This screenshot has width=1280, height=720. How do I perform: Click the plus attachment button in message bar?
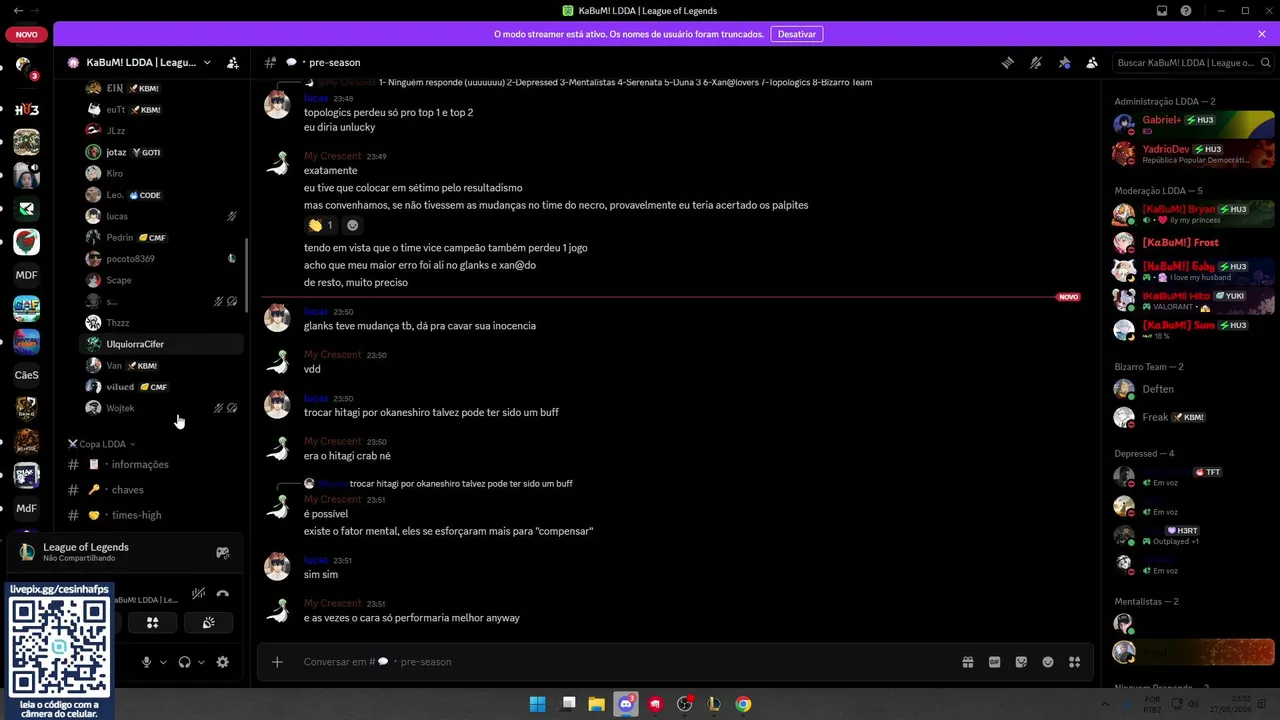pyautogui.click(x=277, y=662)
